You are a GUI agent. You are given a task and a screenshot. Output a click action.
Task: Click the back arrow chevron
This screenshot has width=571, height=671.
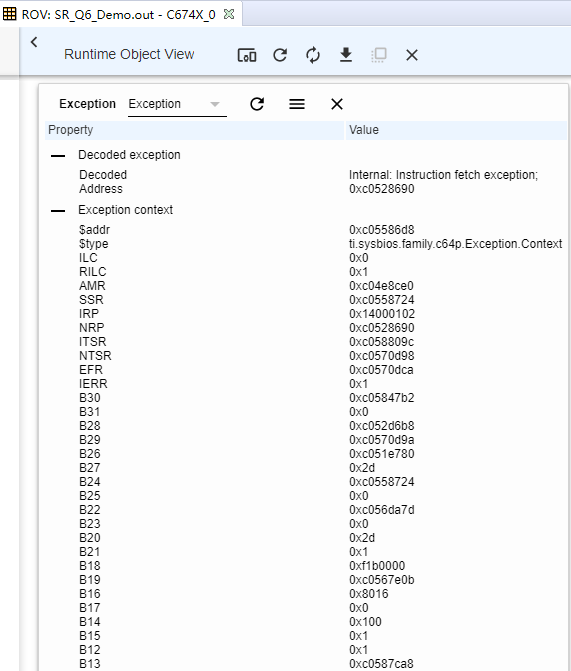tap(34, 42)
